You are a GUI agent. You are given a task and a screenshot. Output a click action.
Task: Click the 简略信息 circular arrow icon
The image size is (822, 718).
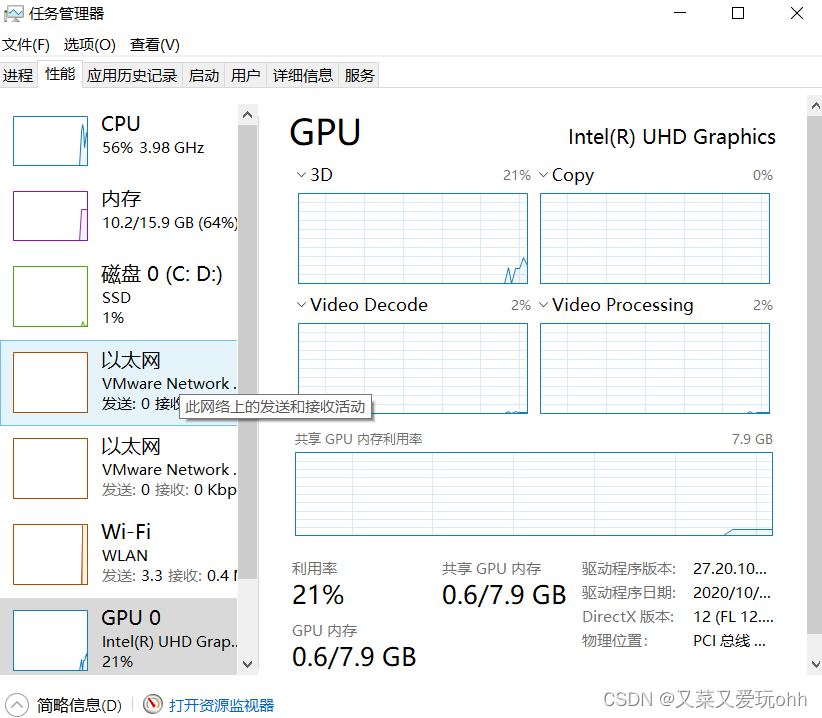(17, 704)
